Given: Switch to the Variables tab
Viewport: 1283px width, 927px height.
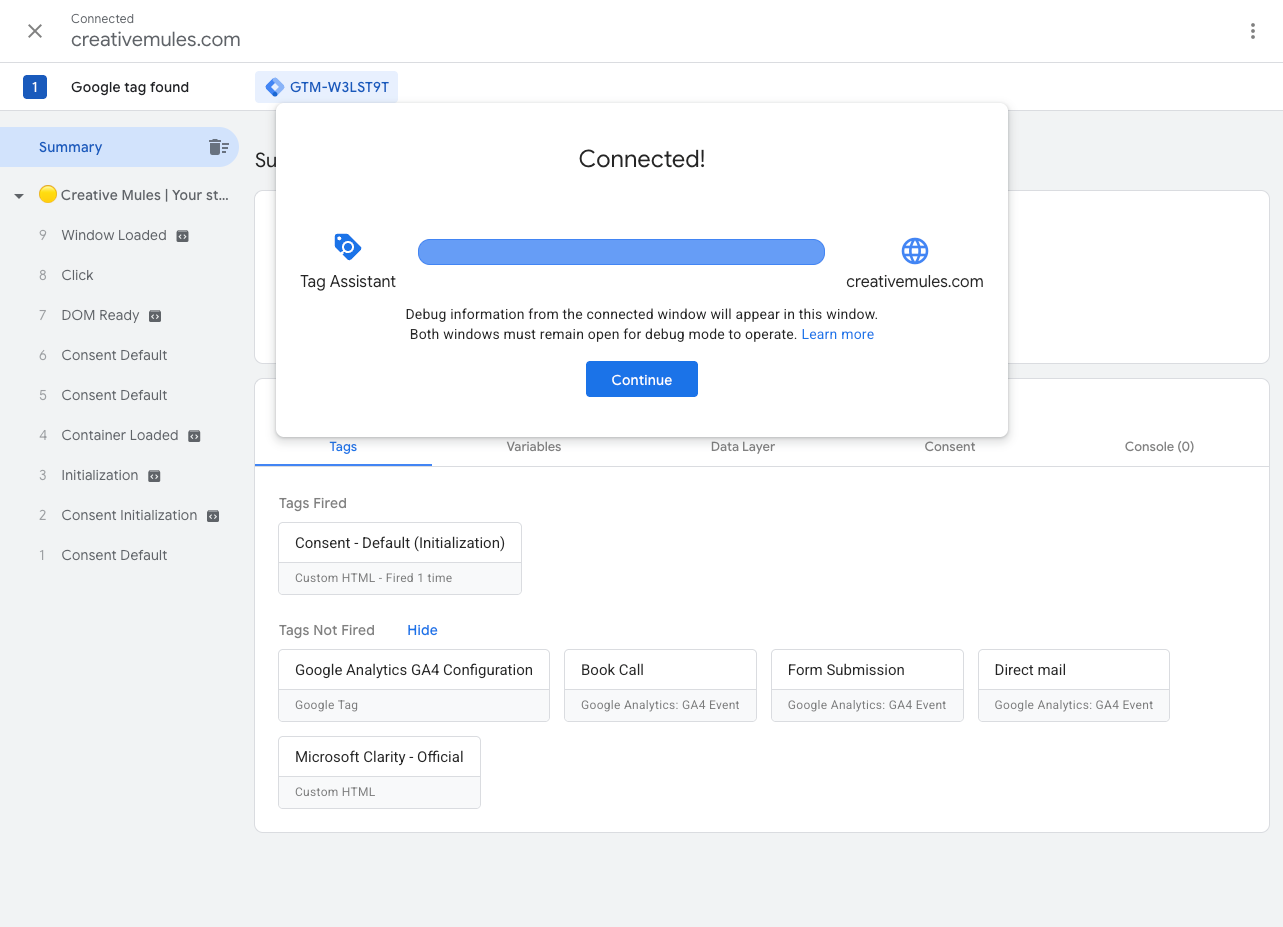Looking at the screenshot, I should [534, 447].
